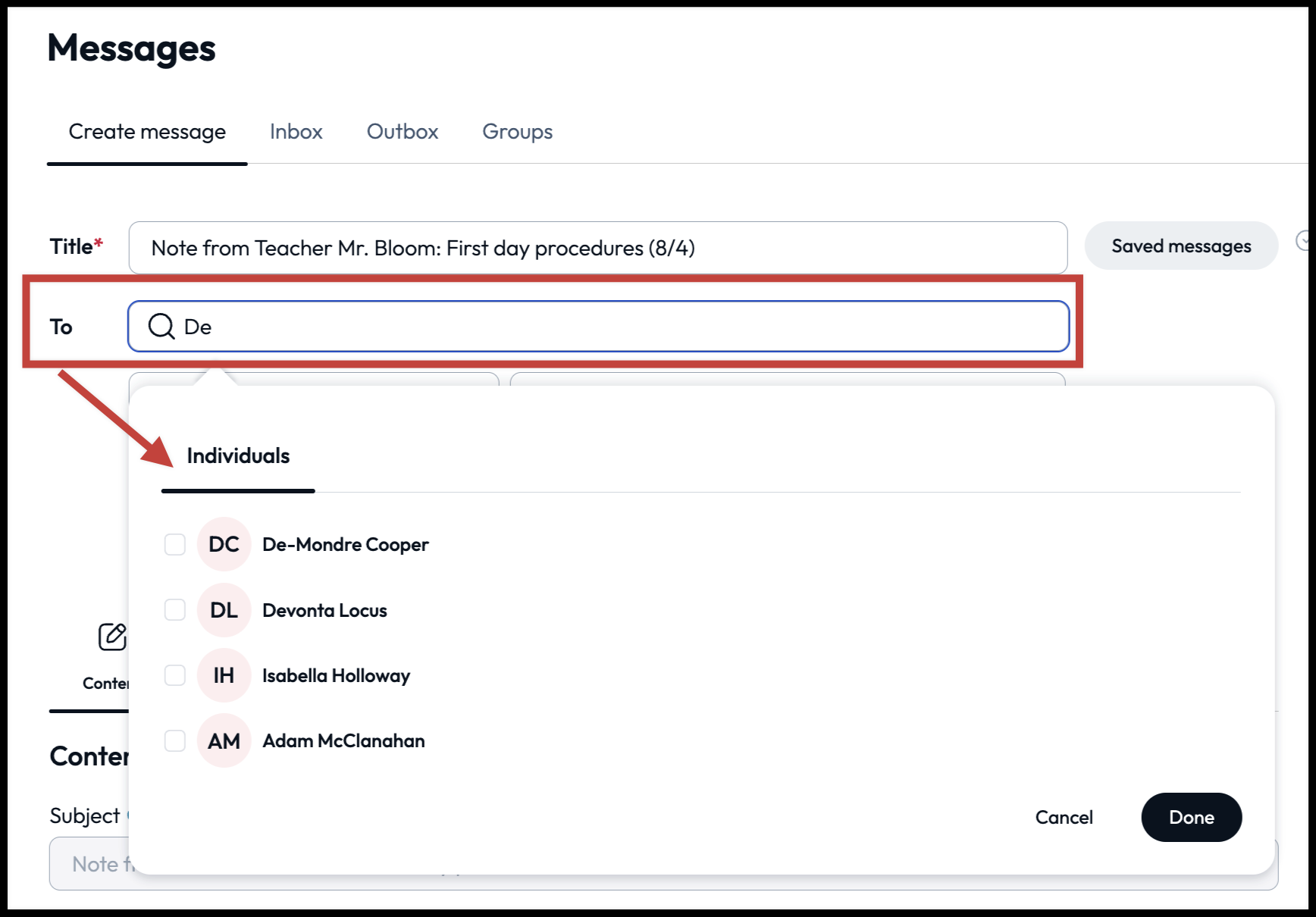Image resolution: width=1316 pixels, height=917 pixels.
Task: Click the Individuals tab in the recipient popup
Action: (x=238, y=456)
